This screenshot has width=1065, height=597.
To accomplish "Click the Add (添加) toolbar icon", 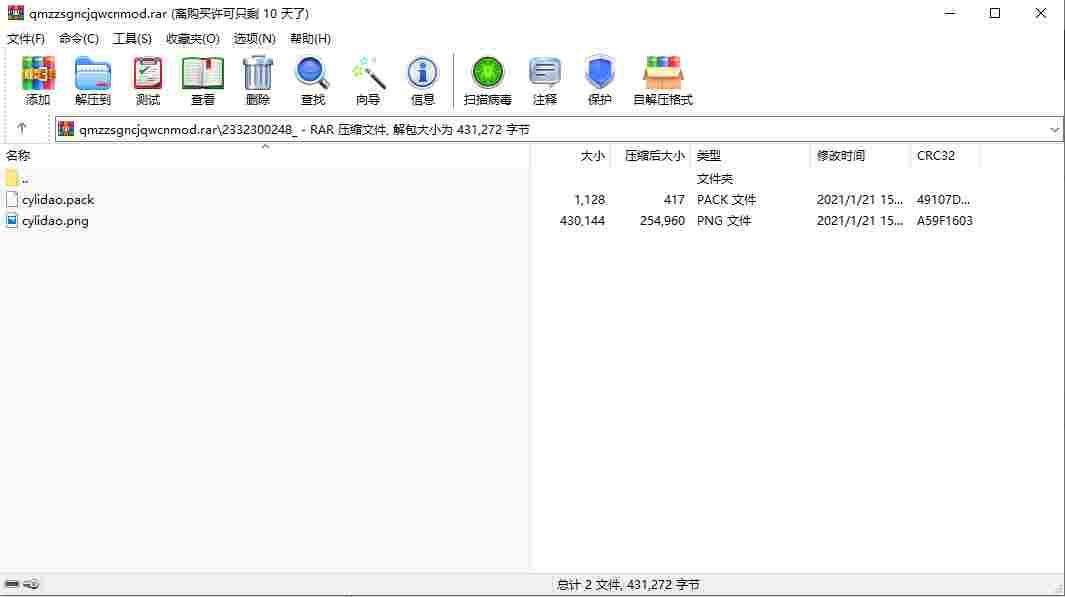I will point(37,81).
